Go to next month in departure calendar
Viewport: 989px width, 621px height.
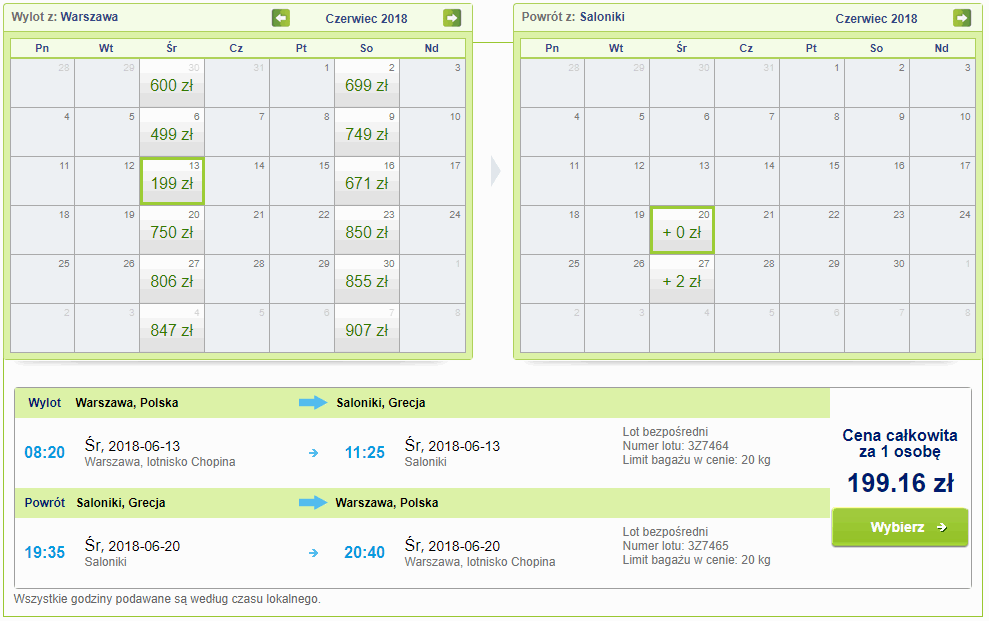click(453, 18)
